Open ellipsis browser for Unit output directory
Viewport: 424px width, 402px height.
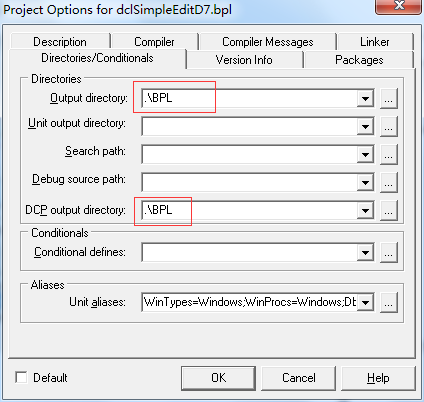tap(389, 127)
